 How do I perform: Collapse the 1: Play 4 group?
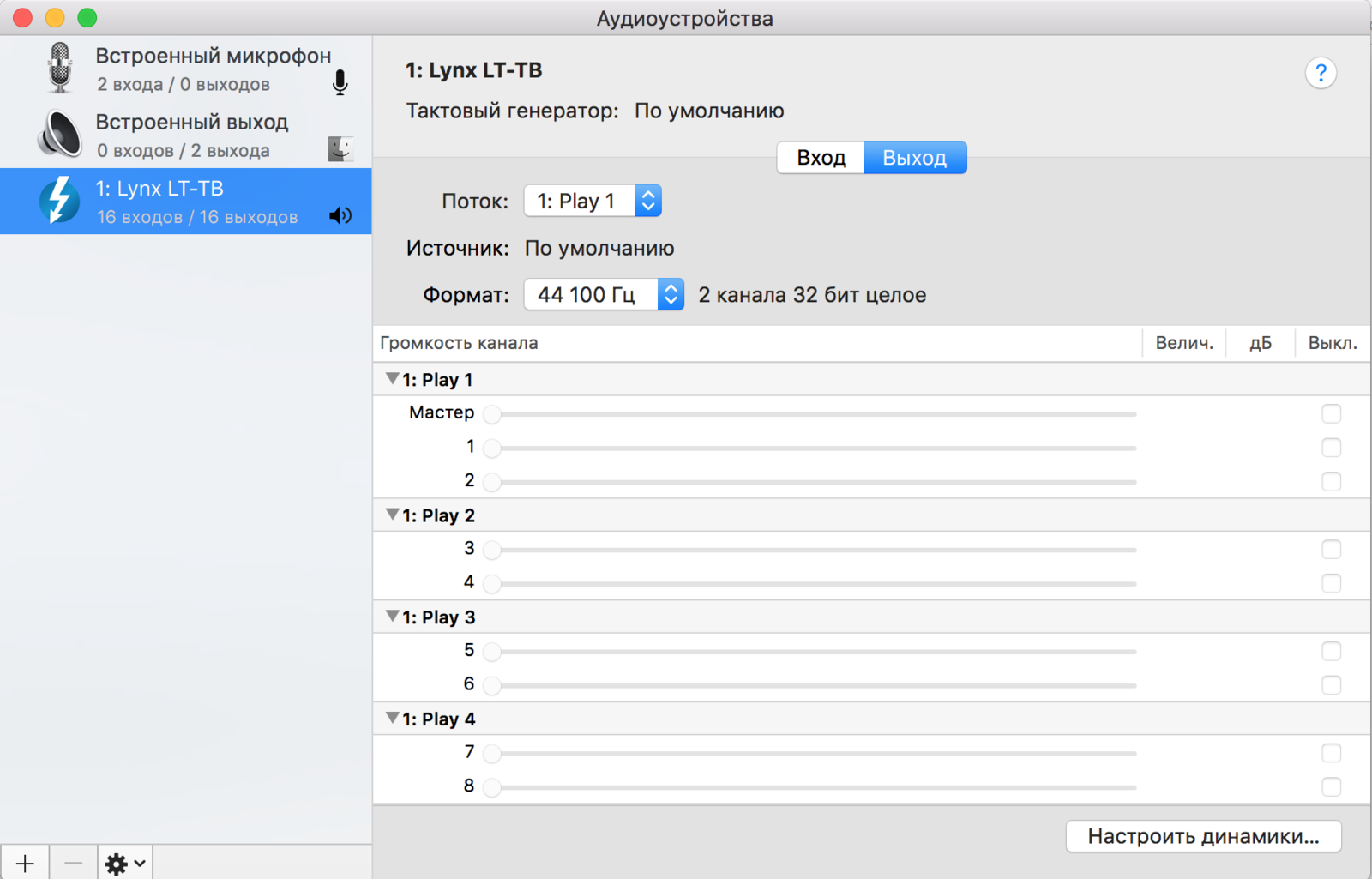[392, 718]
